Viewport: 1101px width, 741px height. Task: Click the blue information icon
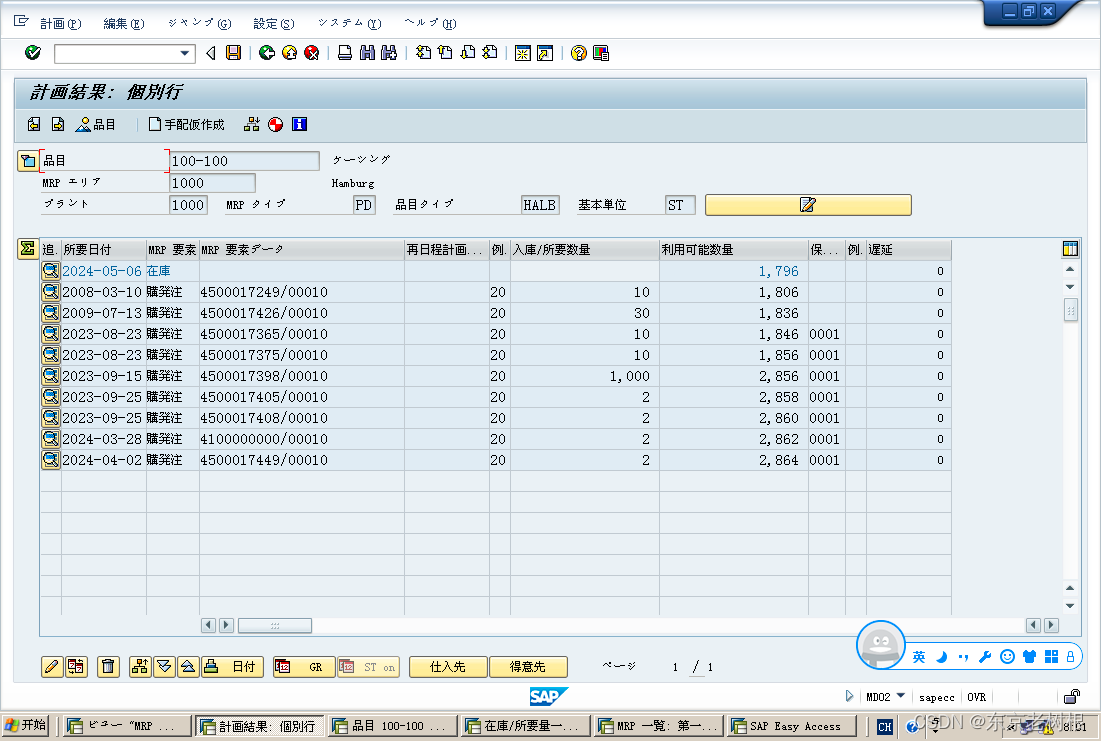tap(299, 124)
